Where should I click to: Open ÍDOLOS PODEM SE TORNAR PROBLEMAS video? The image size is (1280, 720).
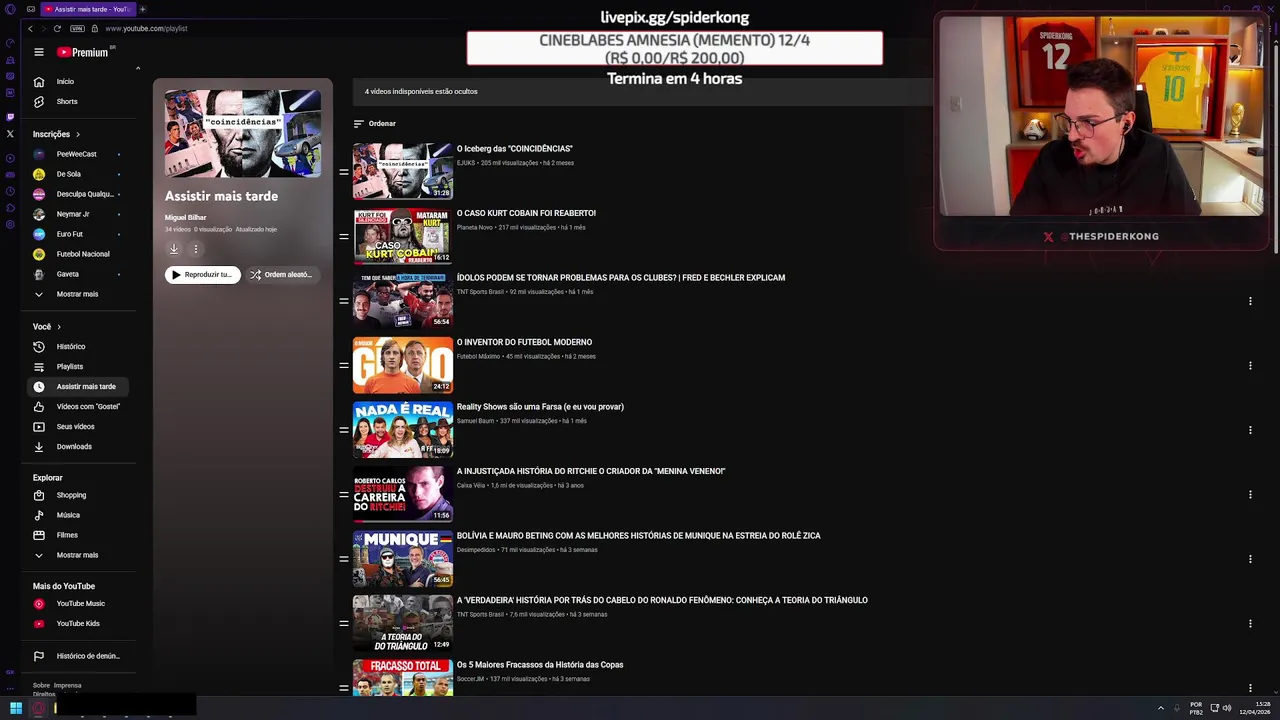point(621,278)
